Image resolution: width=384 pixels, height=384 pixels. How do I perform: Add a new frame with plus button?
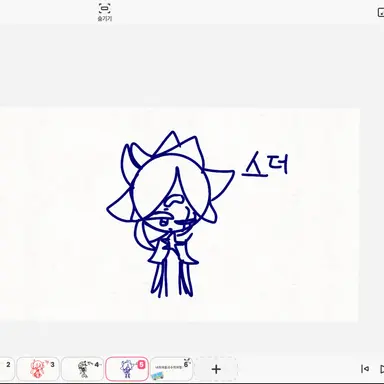(216, 369)
